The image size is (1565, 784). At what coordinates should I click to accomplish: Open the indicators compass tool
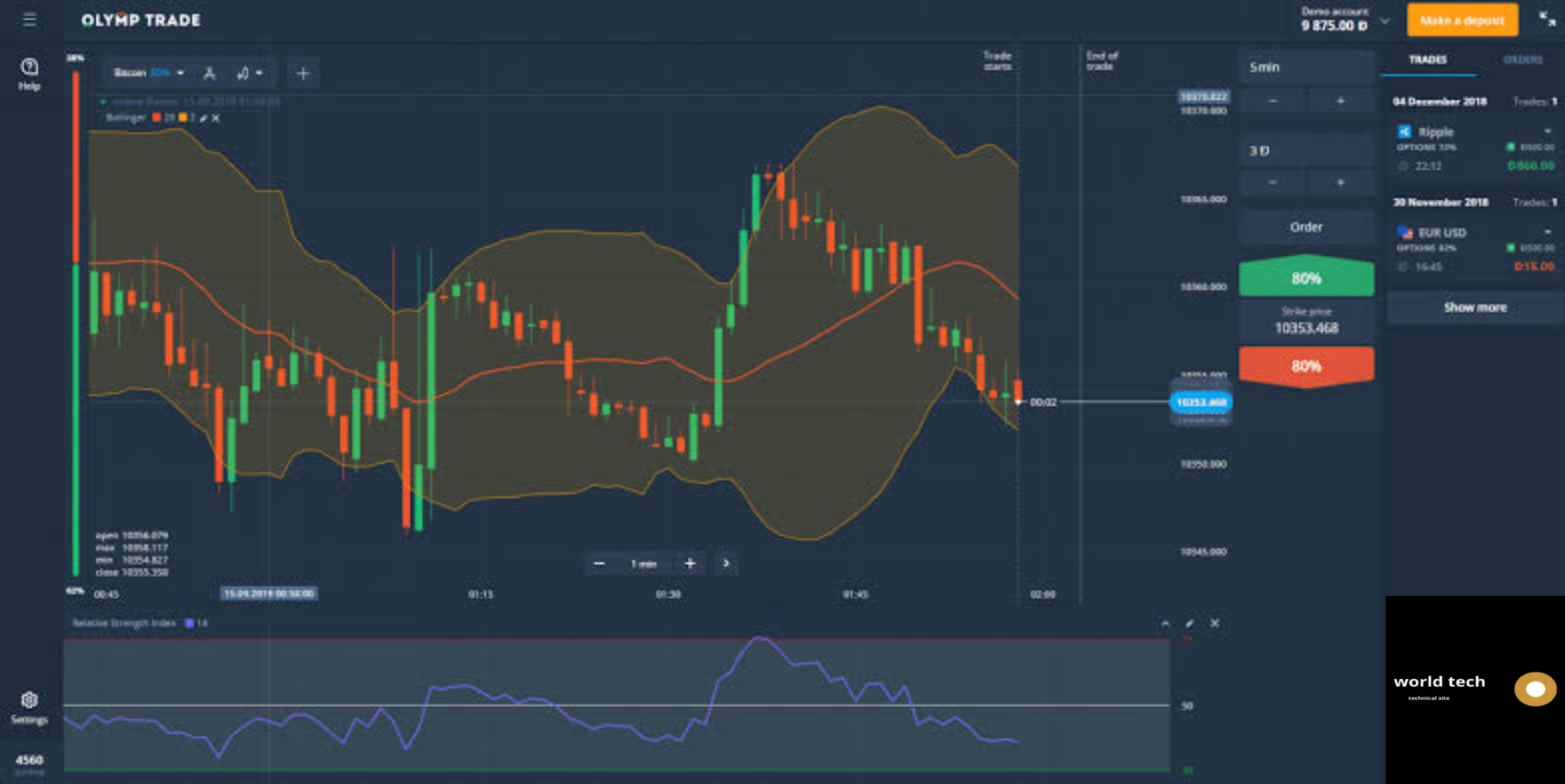[209, 73]
